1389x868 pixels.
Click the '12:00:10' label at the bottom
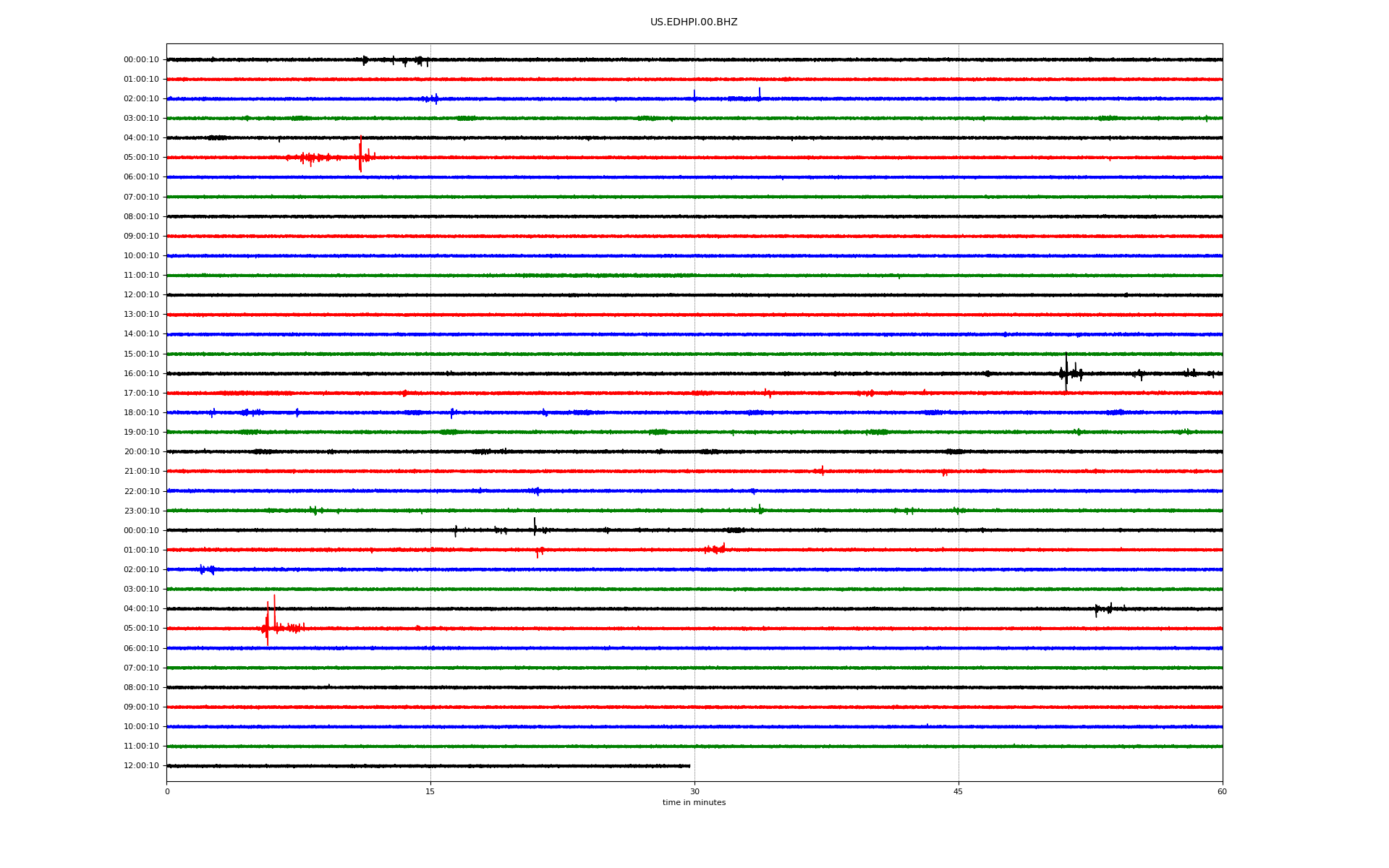coord(141,766)
